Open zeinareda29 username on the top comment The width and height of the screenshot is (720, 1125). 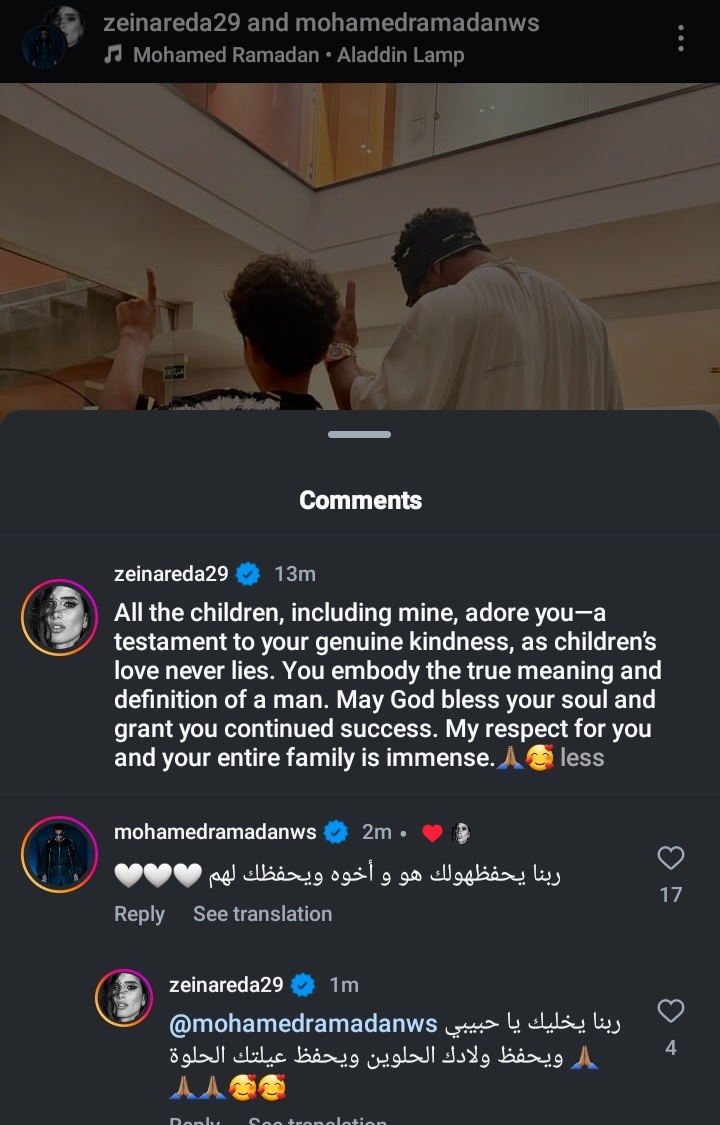(171, 574)
